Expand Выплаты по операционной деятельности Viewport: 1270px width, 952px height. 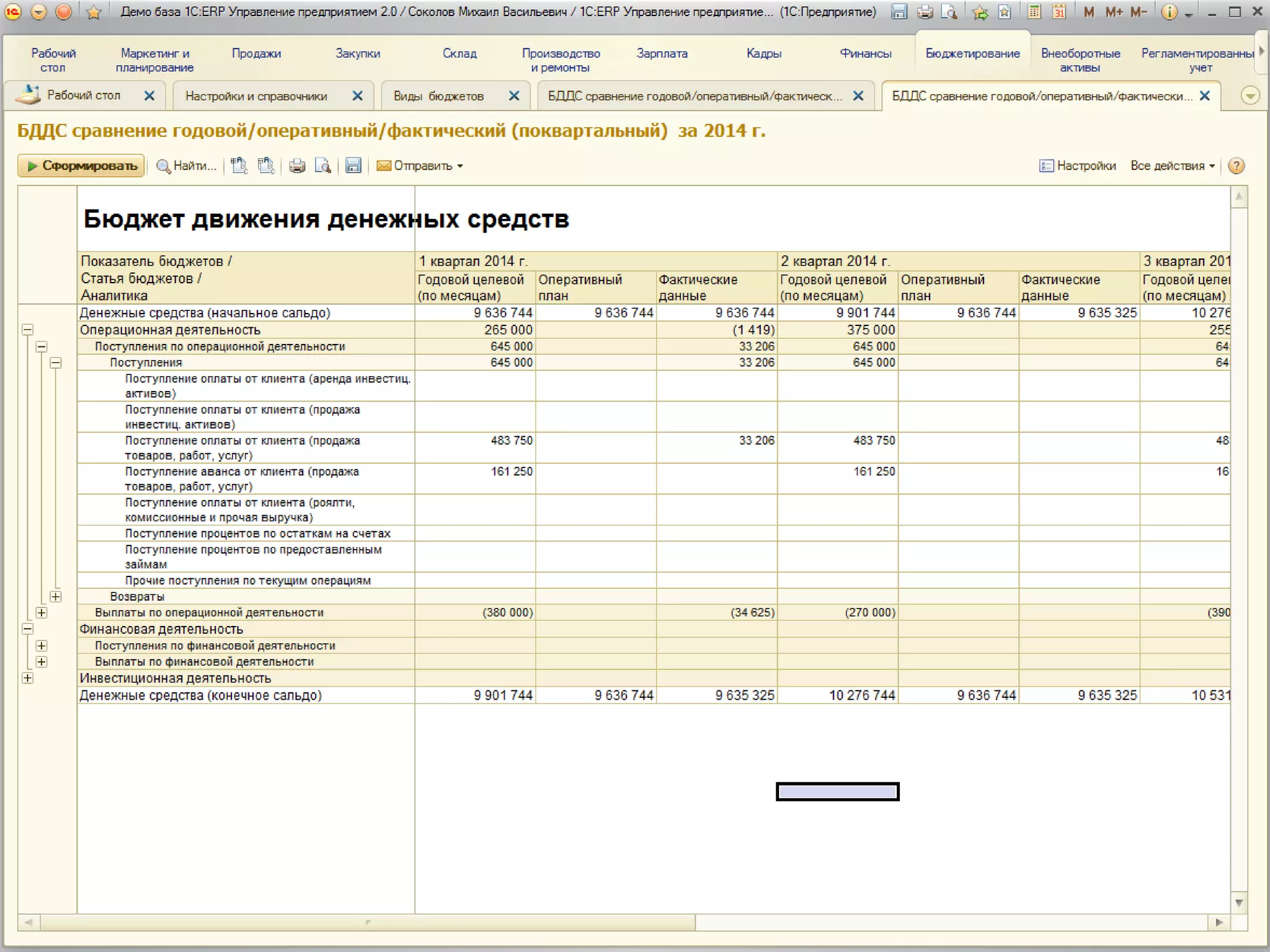(x=42, y=612)
